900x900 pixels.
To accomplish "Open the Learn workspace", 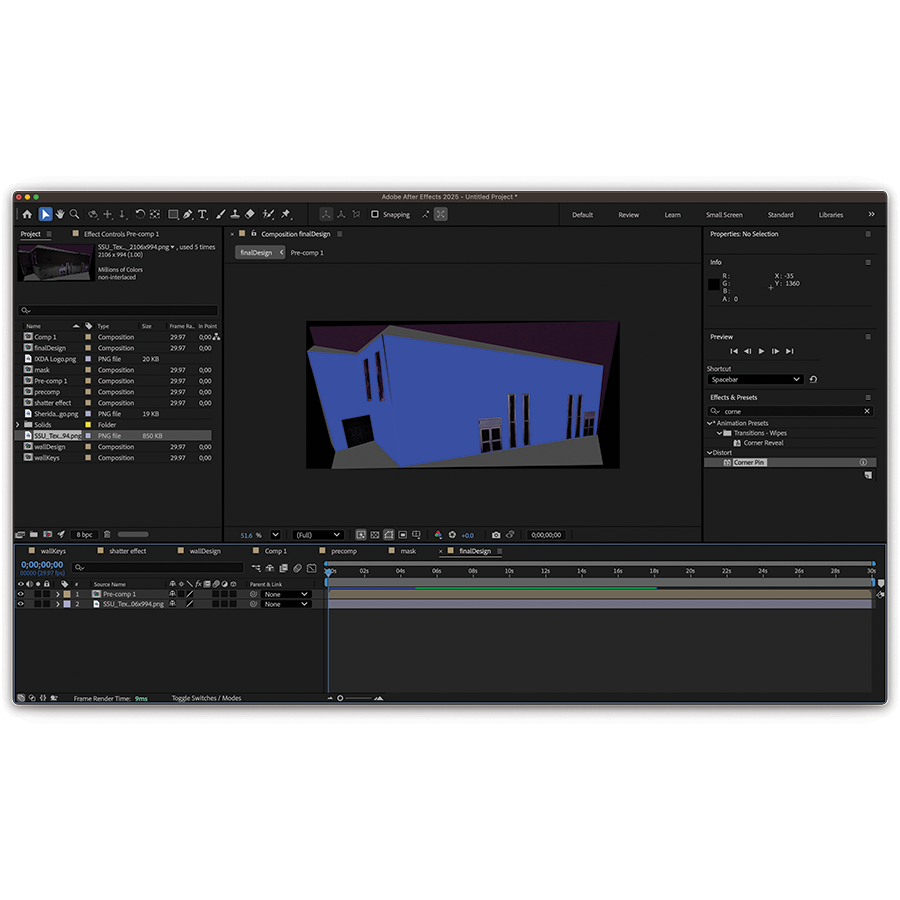I will (672, 215).
